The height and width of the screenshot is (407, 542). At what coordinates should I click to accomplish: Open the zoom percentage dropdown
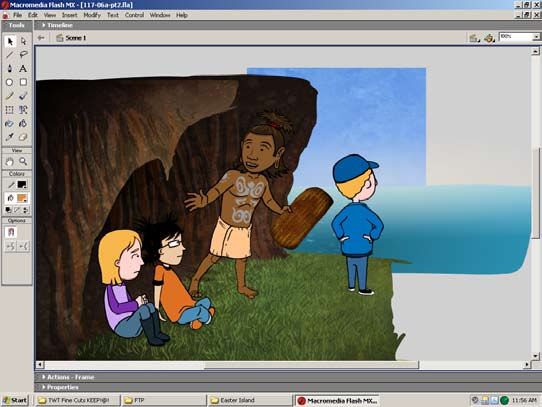coord(536,37)
